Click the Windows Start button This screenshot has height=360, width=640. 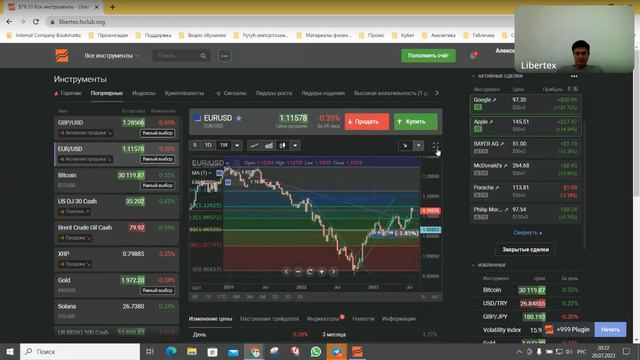(x=10, y=351)
